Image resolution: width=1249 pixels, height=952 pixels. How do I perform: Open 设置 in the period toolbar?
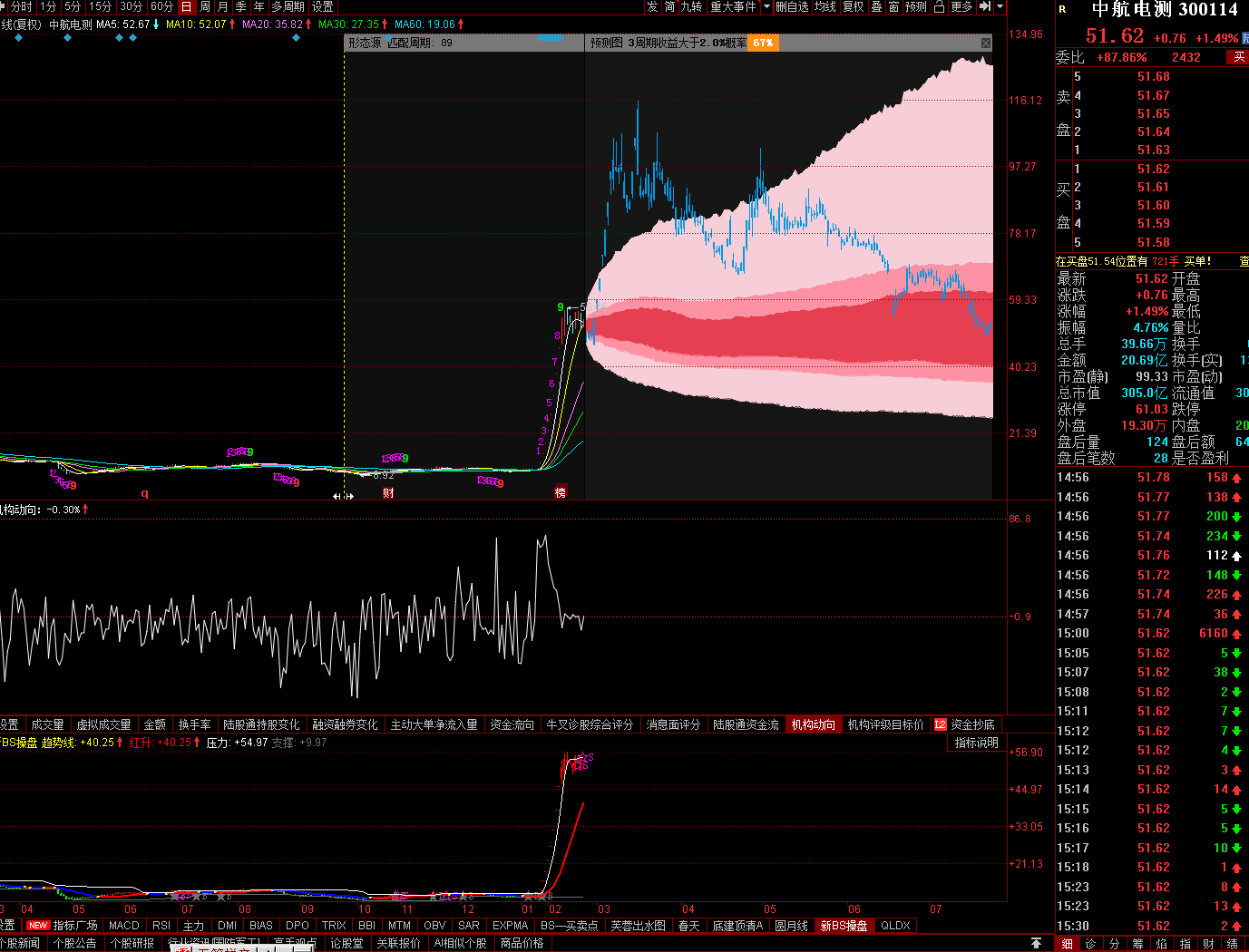[x=323, y=6]
